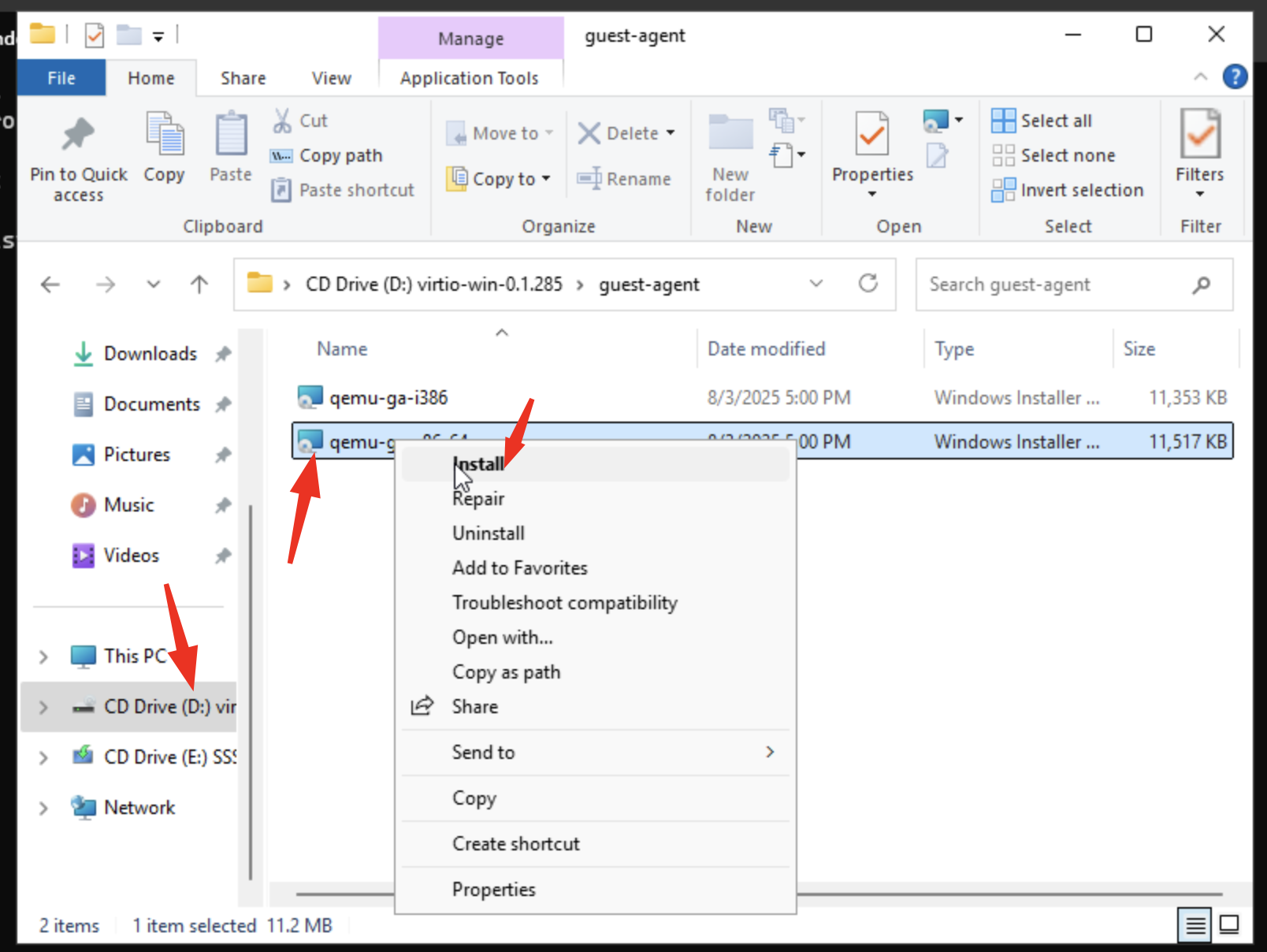Switch to details view layout
This screenshot has height=952, width=1267.
[x=1195, y=924]
